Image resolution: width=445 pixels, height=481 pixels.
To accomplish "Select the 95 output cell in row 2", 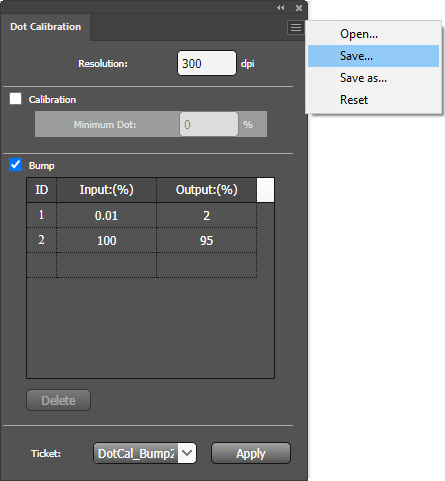I will (207, 240).
